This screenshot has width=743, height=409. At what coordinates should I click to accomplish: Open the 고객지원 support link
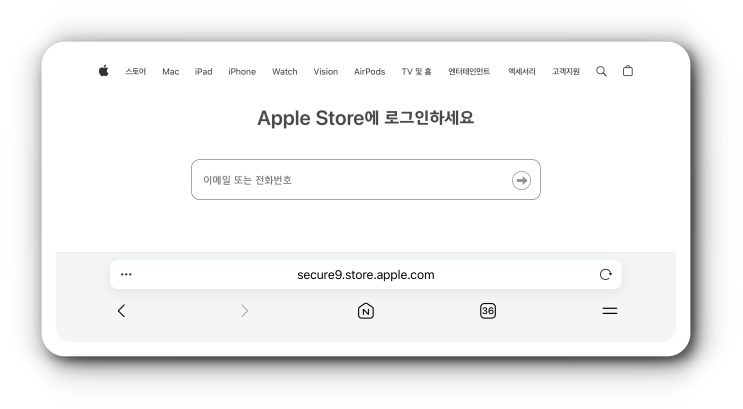pos(566,72)
